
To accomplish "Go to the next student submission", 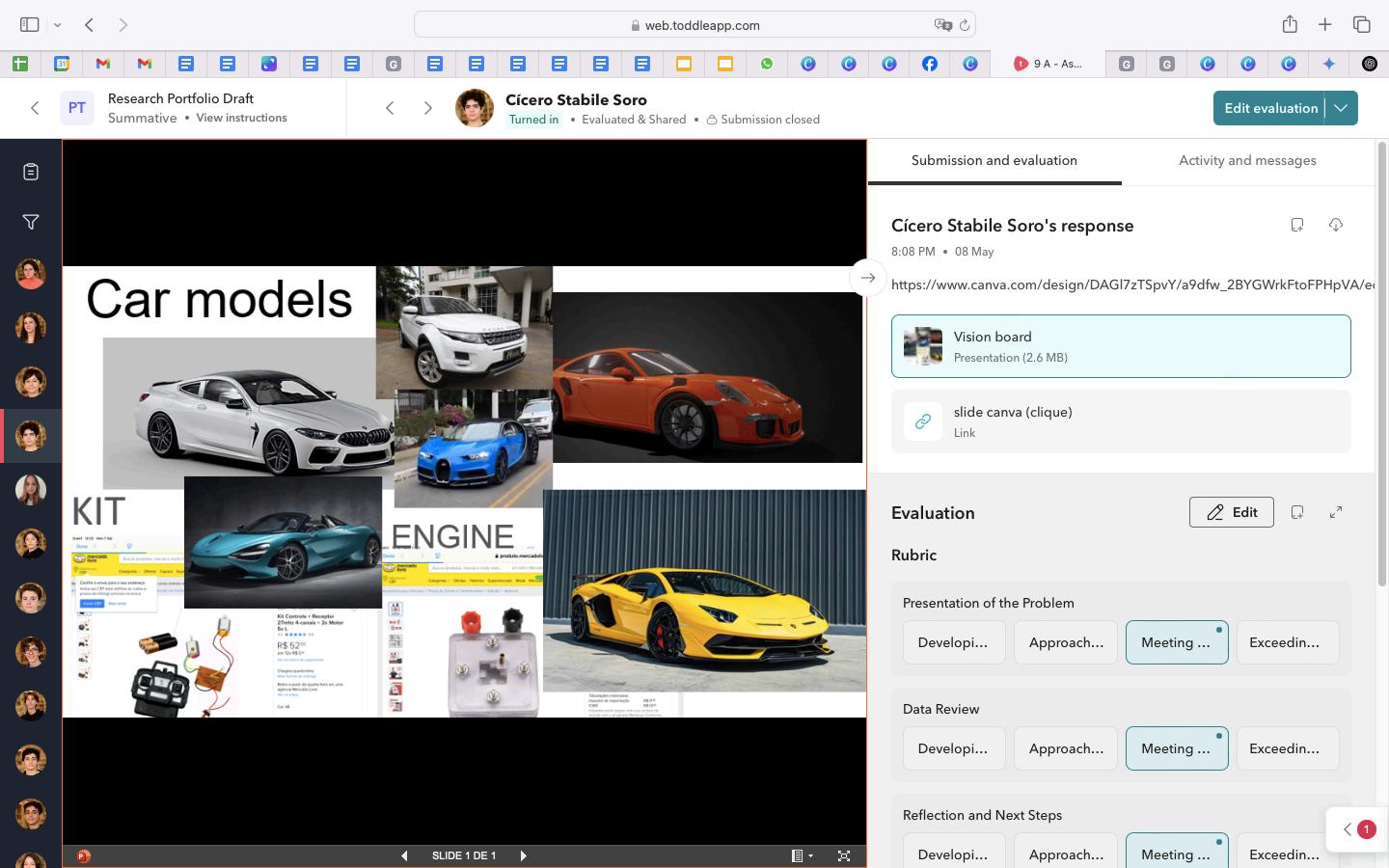I will tap(428, 108).
